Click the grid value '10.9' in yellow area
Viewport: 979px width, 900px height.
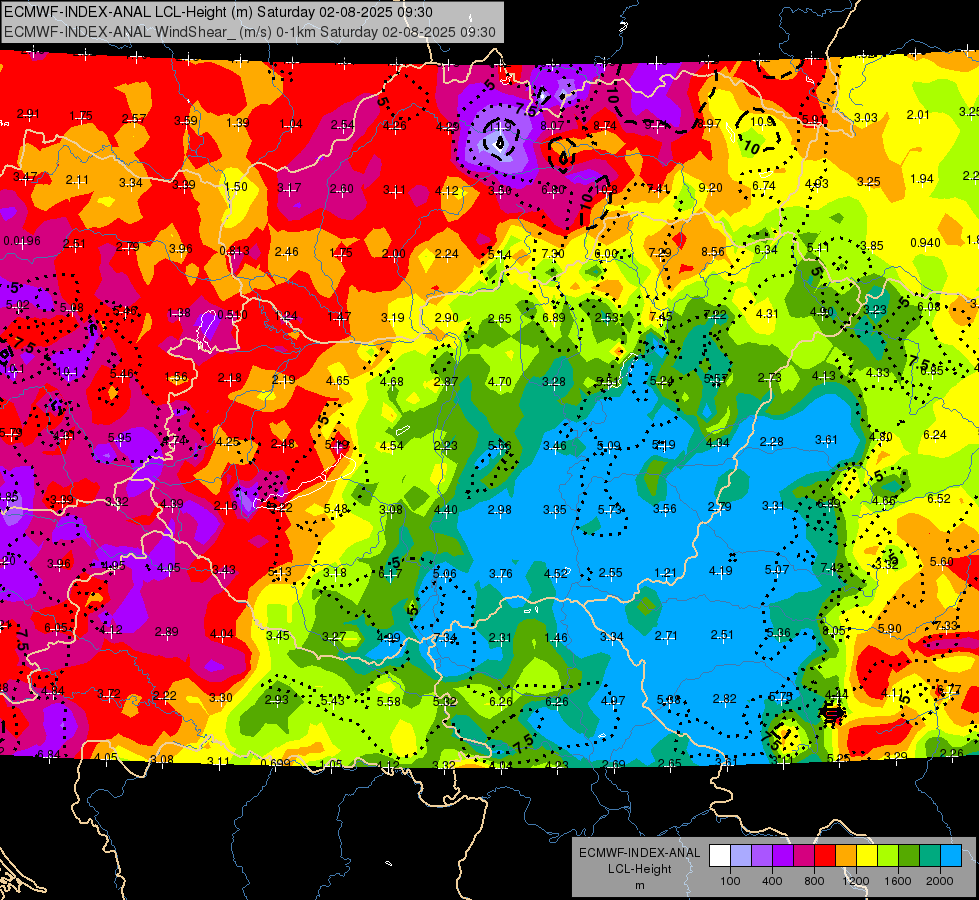pos(762,122)
